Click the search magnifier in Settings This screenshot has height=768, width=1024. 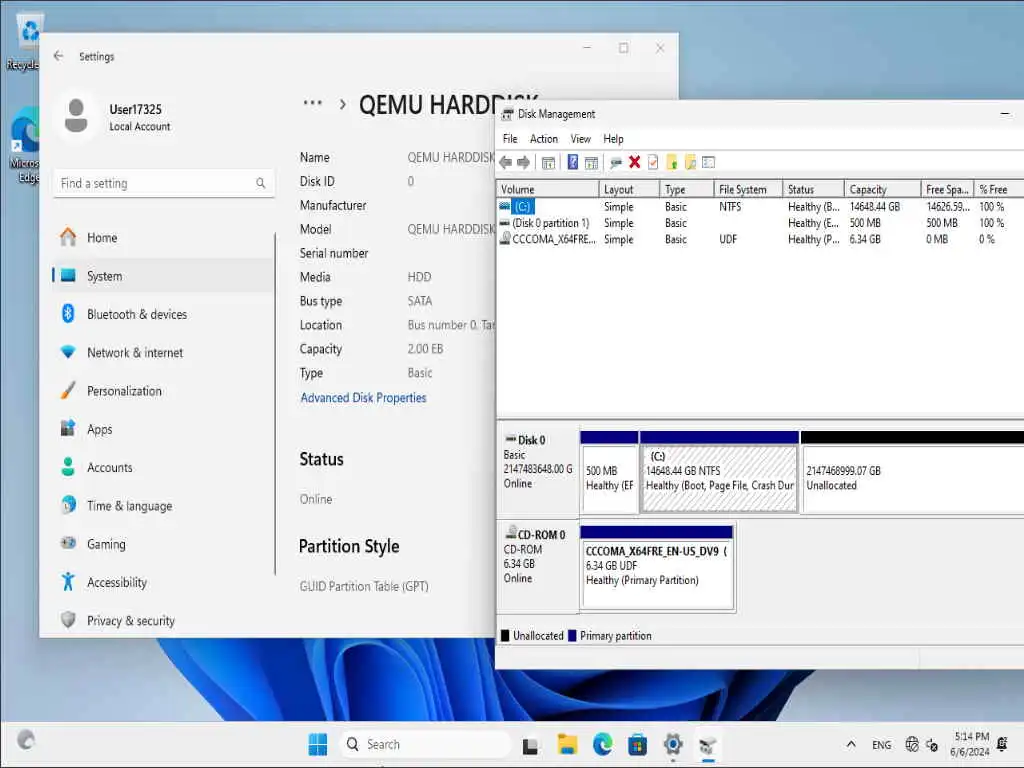[261, 184]
